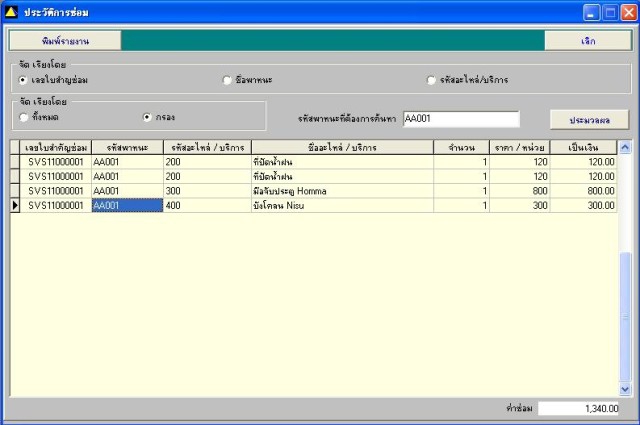Click part code 400 cell
This screenshot has width=640, height=425.
click(x=207, y=205)
